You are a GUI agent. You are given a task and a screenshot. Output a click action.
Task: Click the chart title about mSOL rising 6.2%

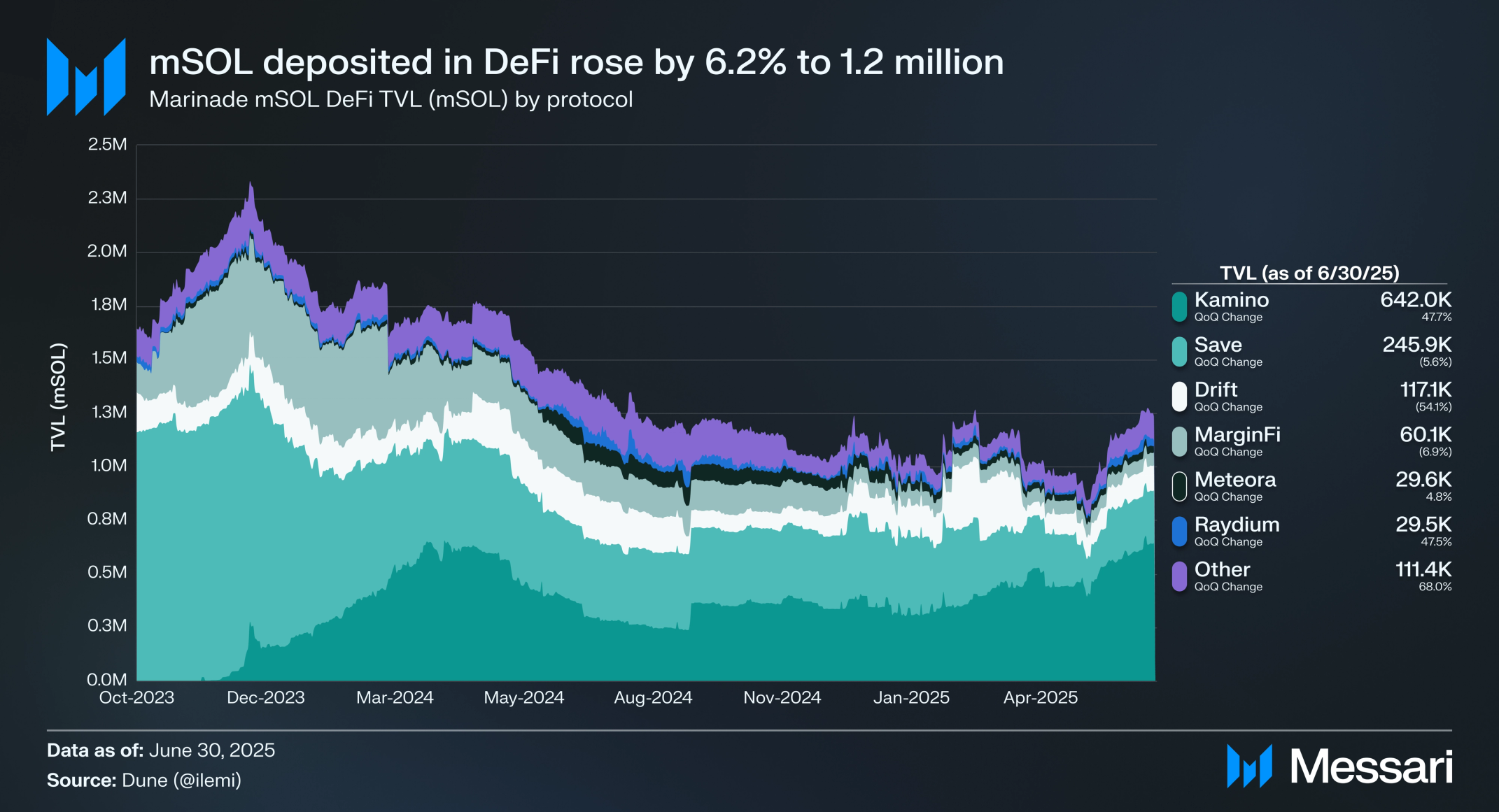click(576, 62)
